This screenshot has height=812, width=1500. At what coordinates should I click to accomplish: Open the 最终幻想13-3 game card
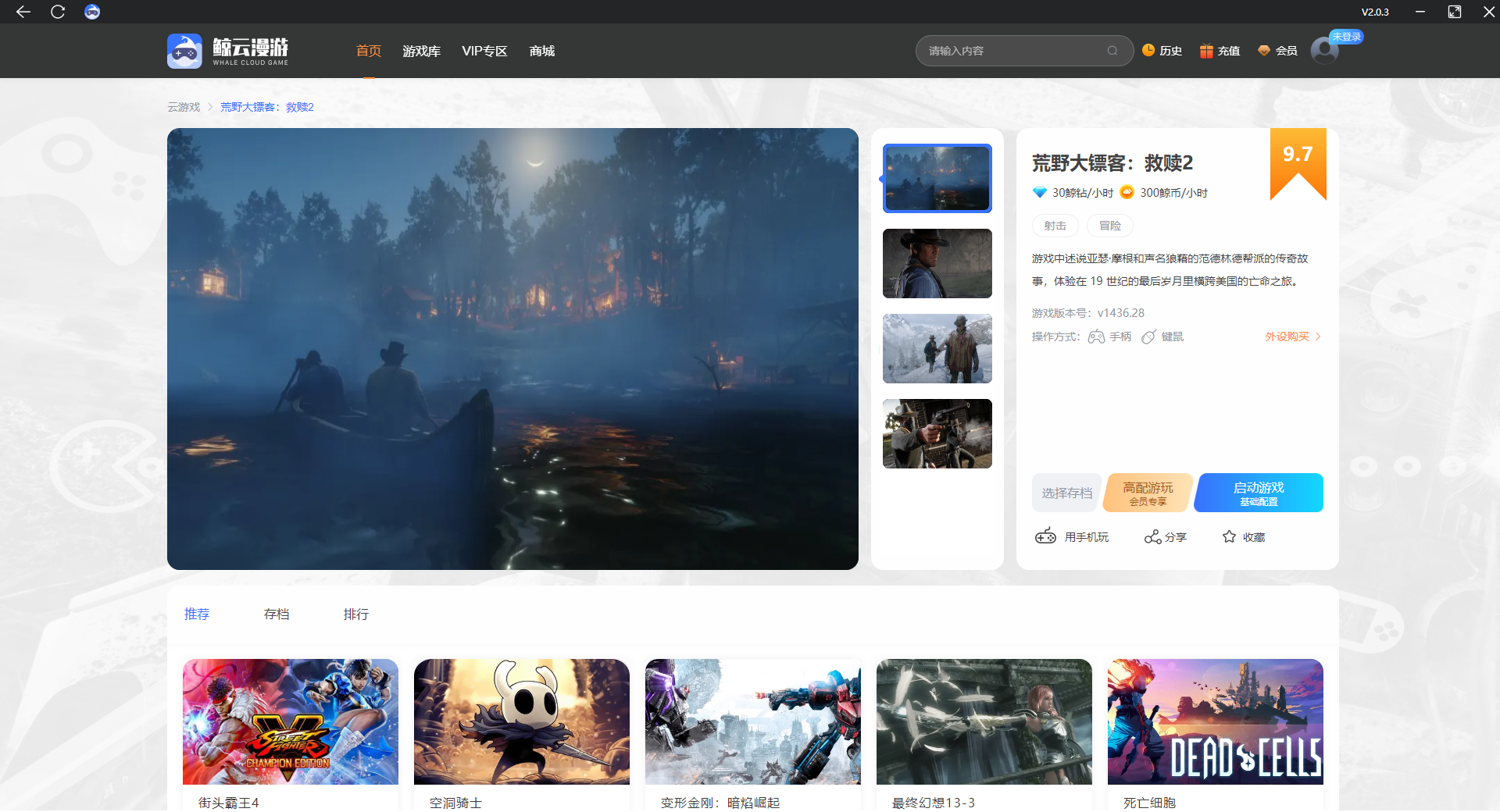coord(984,735)
